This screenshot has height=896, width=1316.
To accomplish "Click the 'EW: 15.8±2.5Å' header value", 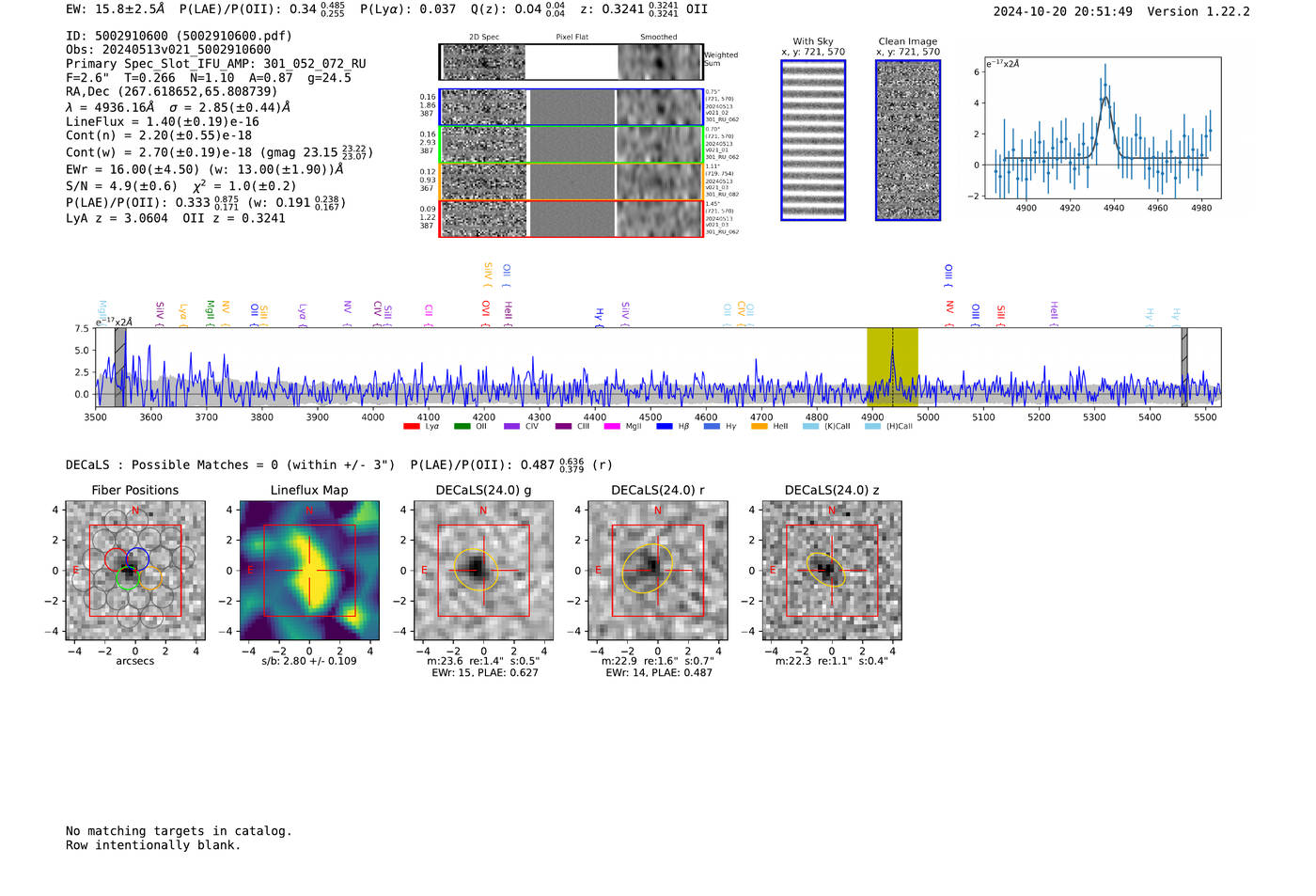I will pyautogui.click(x=116, y=9).
